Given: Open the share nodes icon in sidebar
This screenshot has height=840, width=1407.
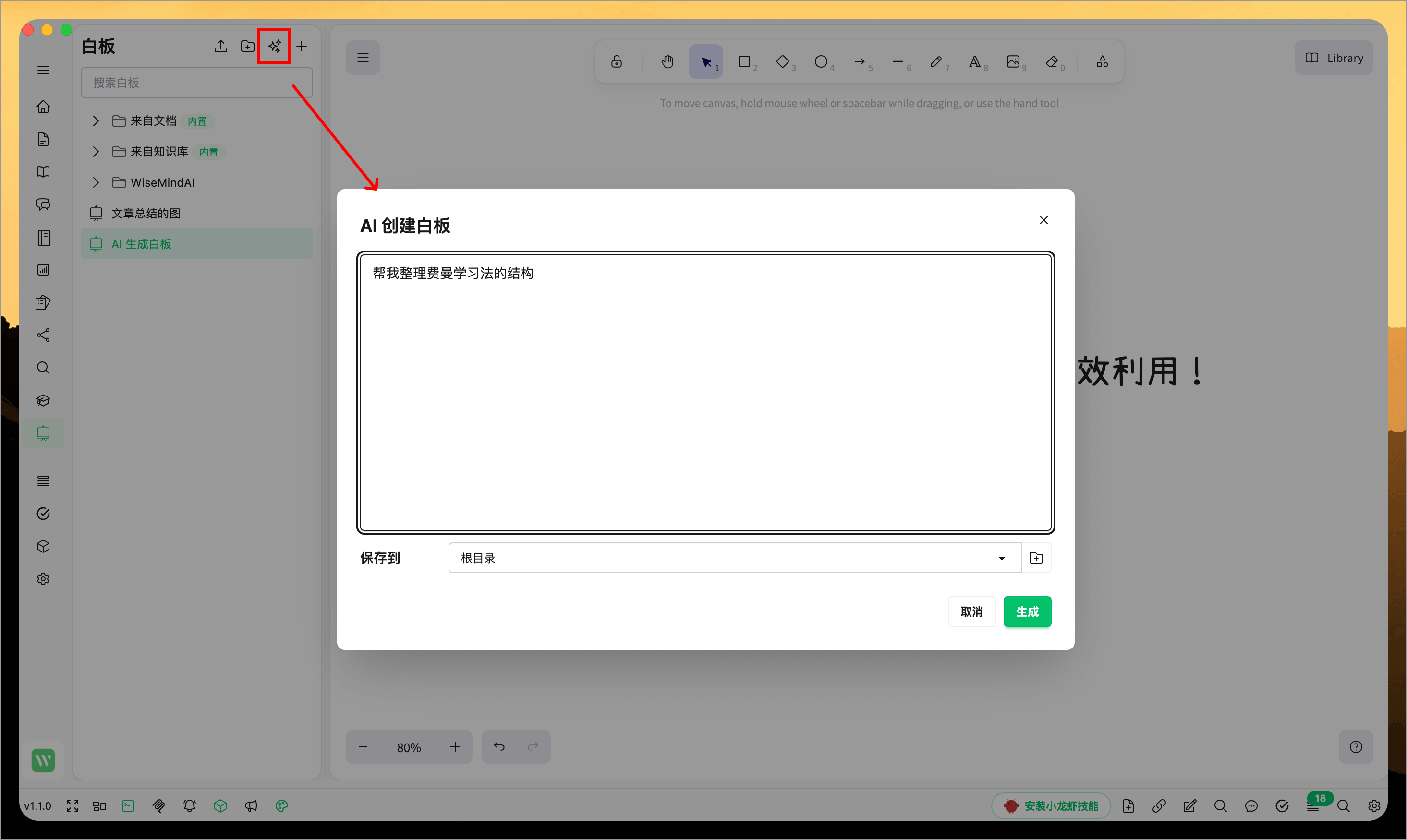Looking at the screenshot, I should [x=43, y=335].
